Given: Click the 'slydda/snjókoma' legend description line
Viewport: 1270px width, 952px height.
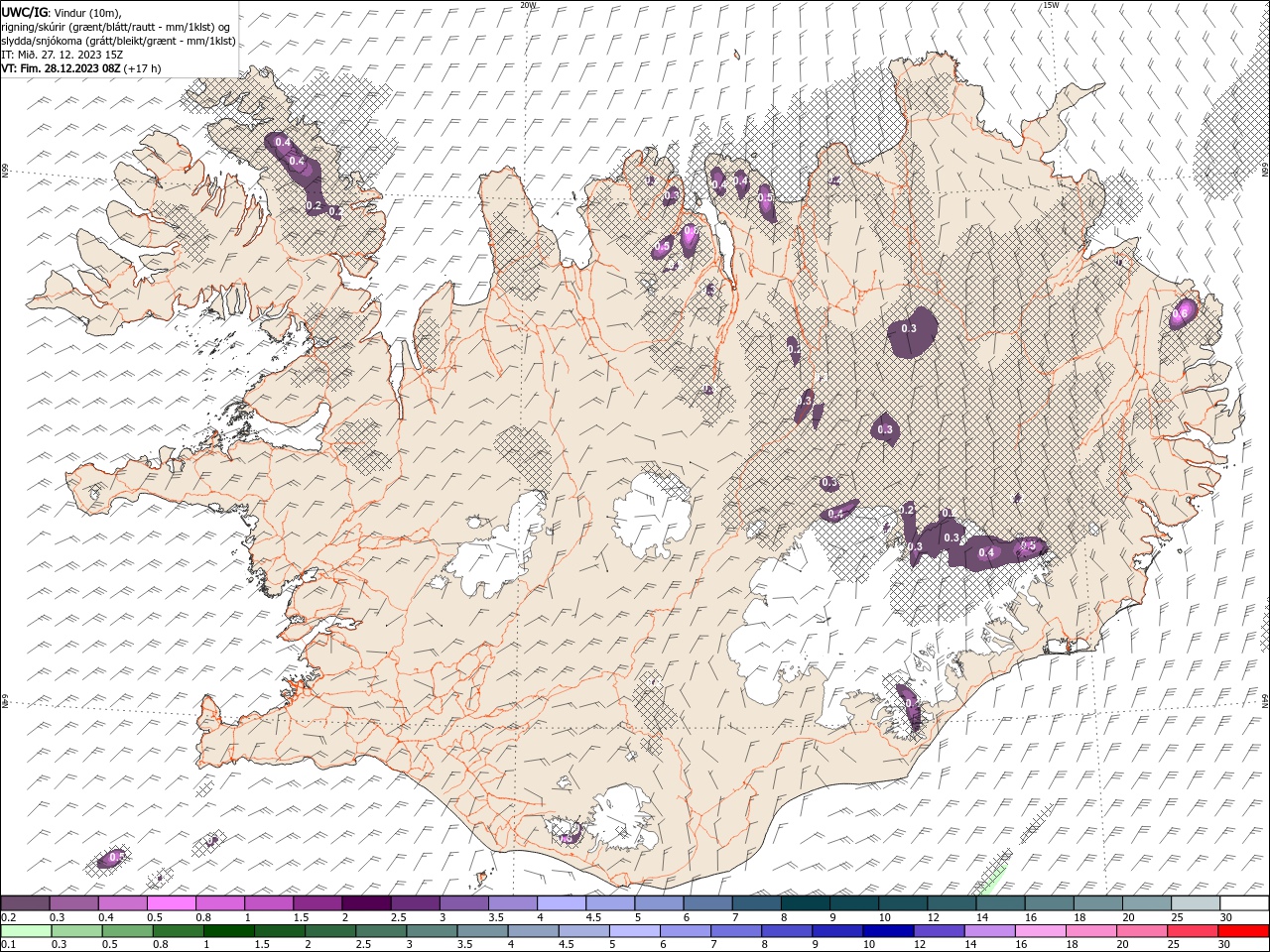Looking at the screenshot, I should click(x=118, y=41).
